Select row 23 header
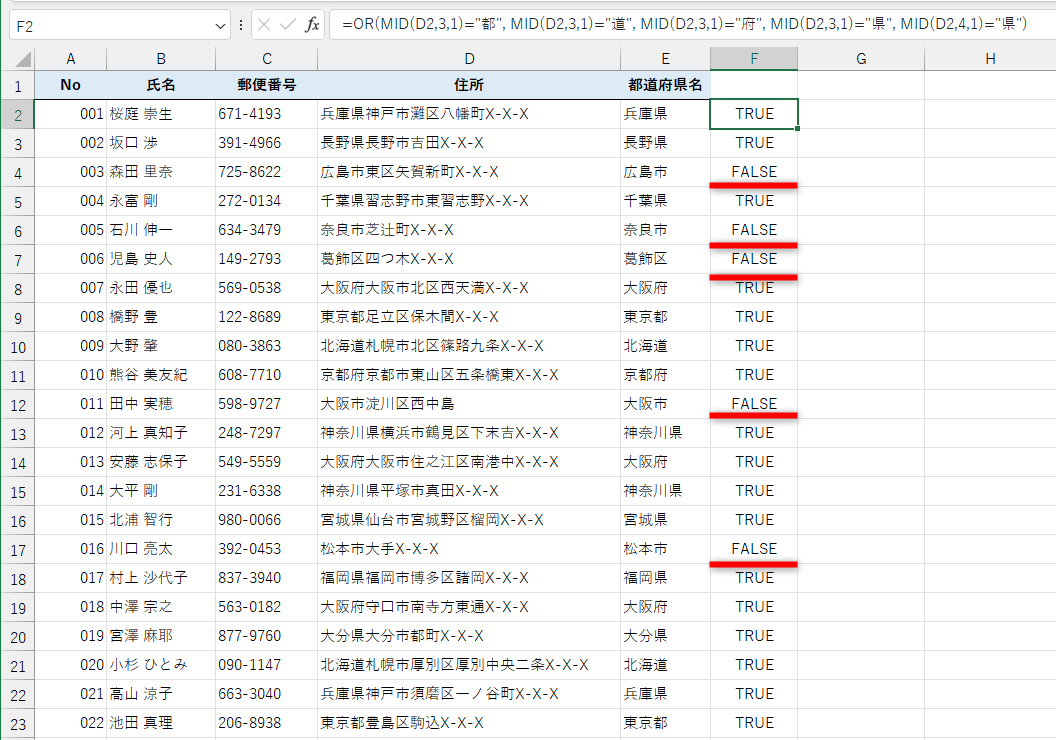1056x740 pixels. click(18, 724)
